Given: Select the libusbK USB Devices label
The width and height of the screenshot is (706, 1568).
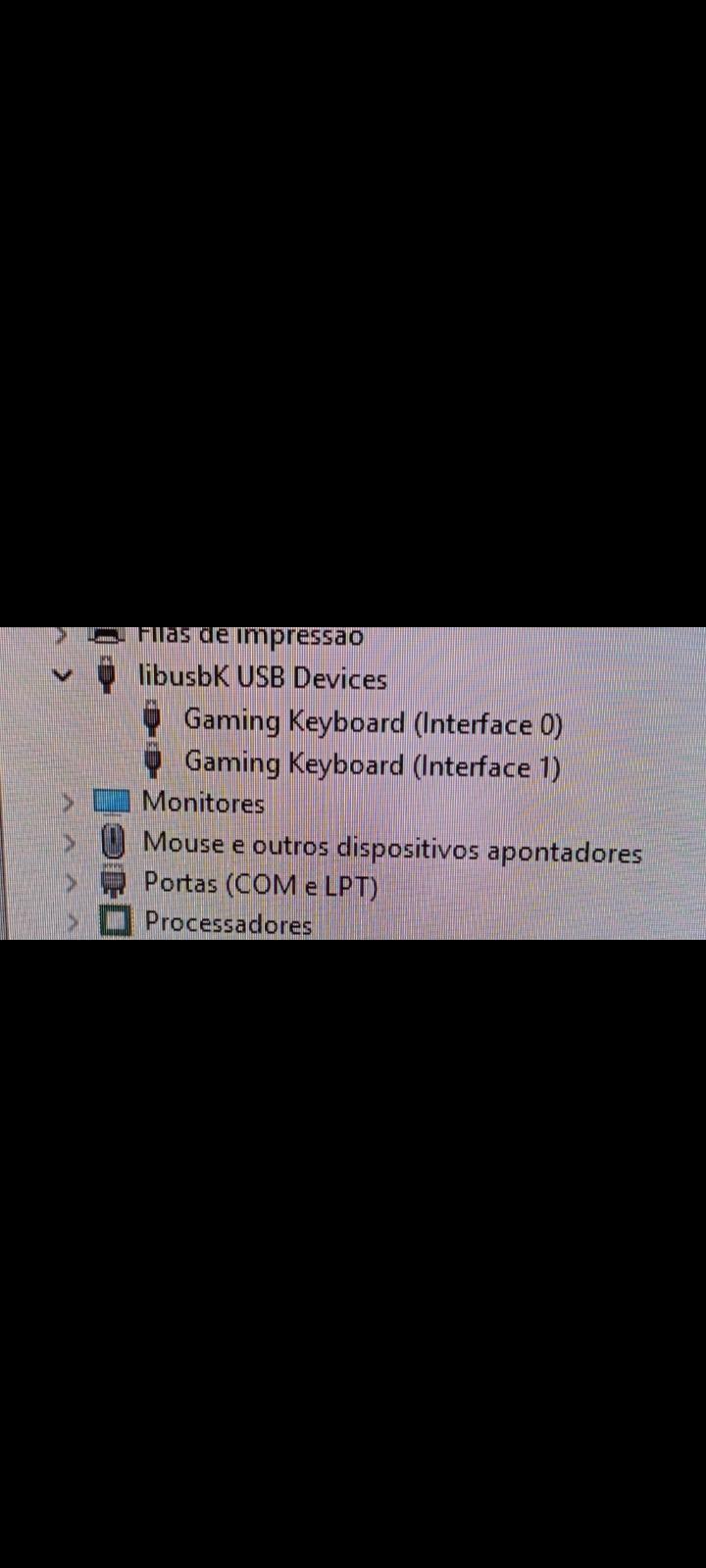Looking at the screenshot, I should [x=263, y=678].
